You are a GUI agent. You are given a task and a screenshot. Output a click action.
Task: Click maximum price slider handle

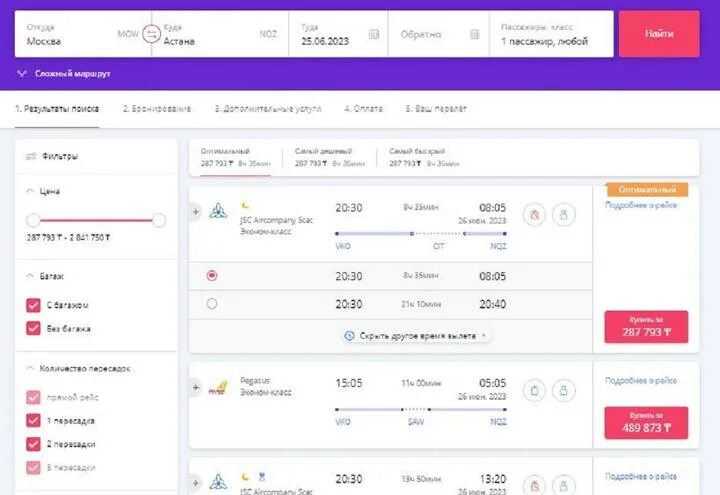tap(159, 220)
